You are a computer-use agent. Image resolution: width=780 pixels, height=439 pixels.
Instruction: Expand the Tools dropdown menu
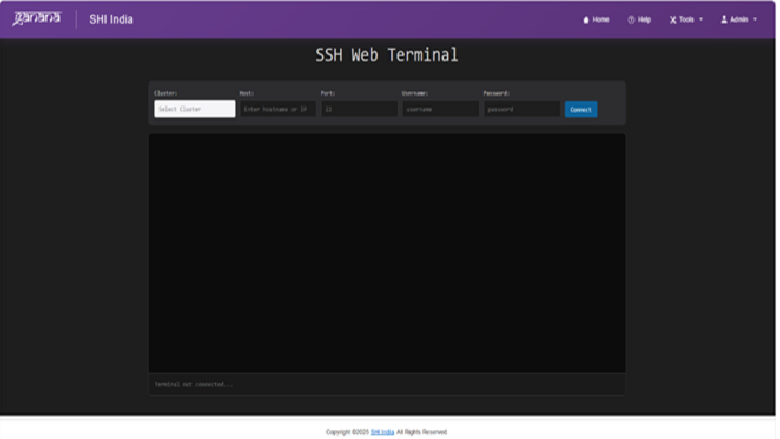[x=686, y=20]
